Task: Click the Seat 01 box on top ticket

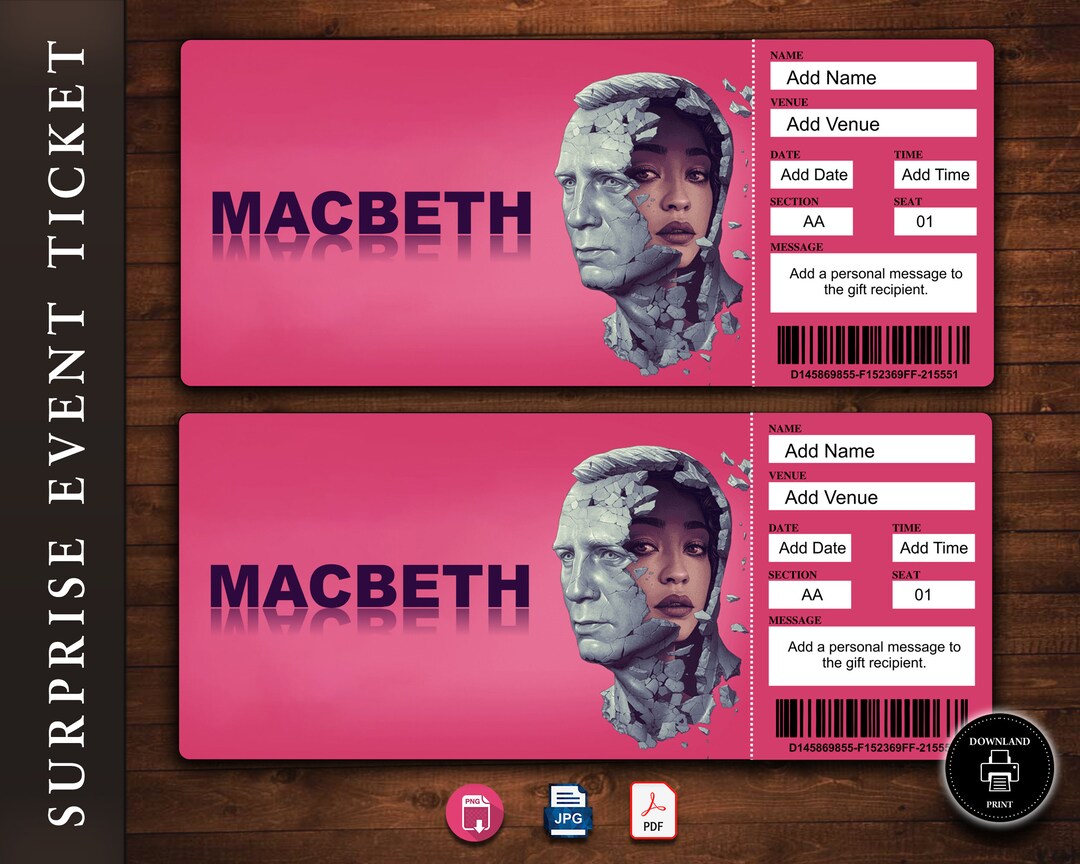Action: [x=935, y=221]
